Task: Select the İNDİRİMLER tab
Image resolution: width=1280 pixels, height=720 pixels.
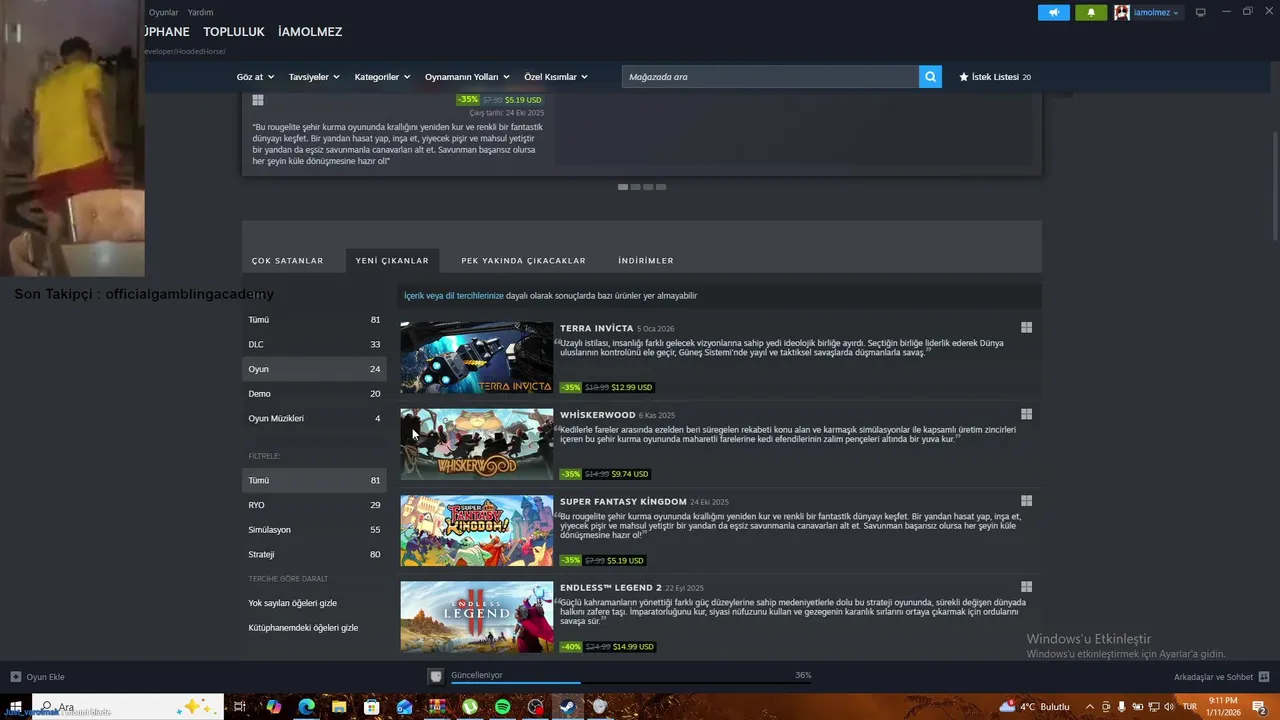Action: tap(646, 261)
